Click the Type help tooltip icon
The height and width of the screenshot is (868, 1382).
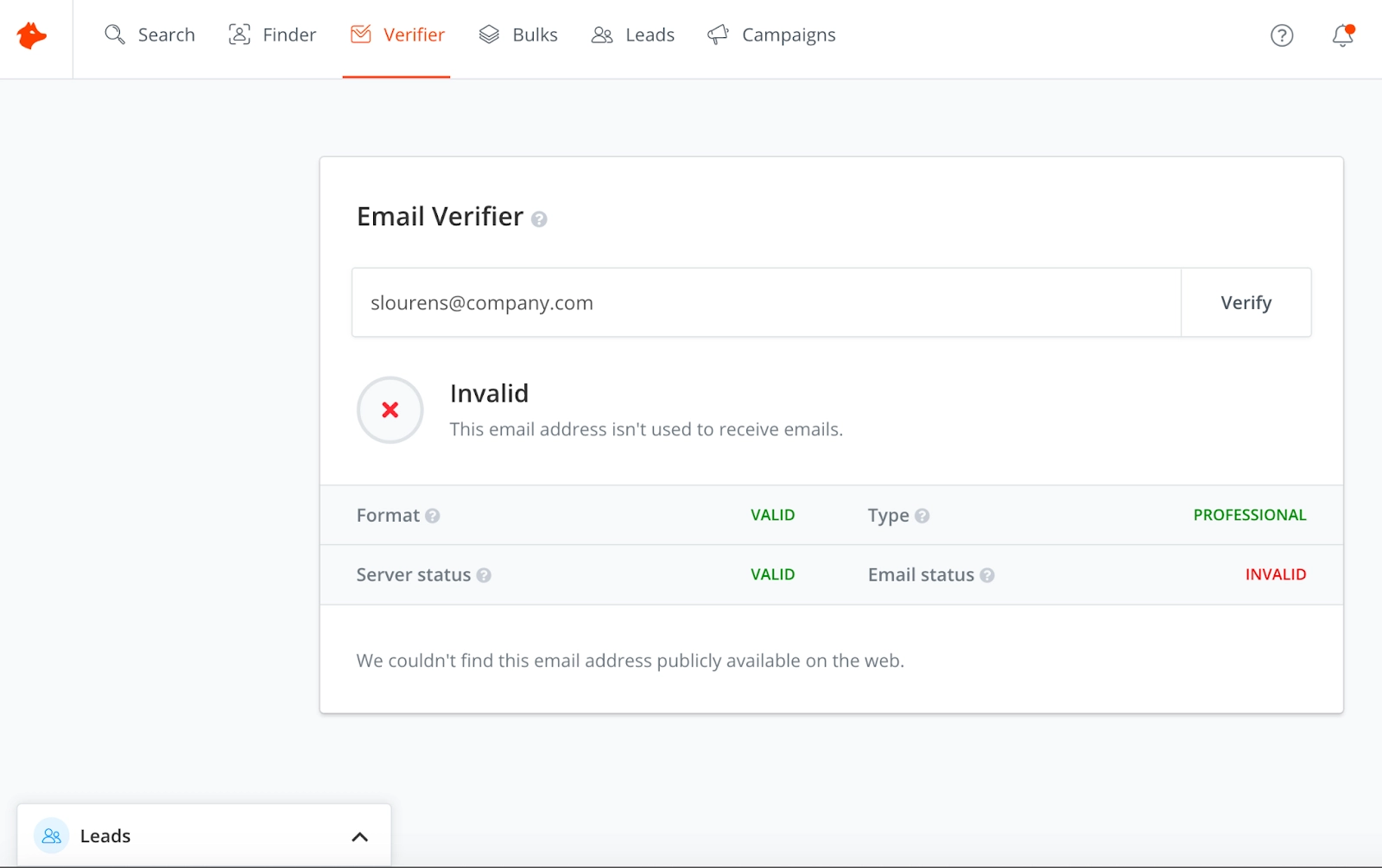point(922,516)
